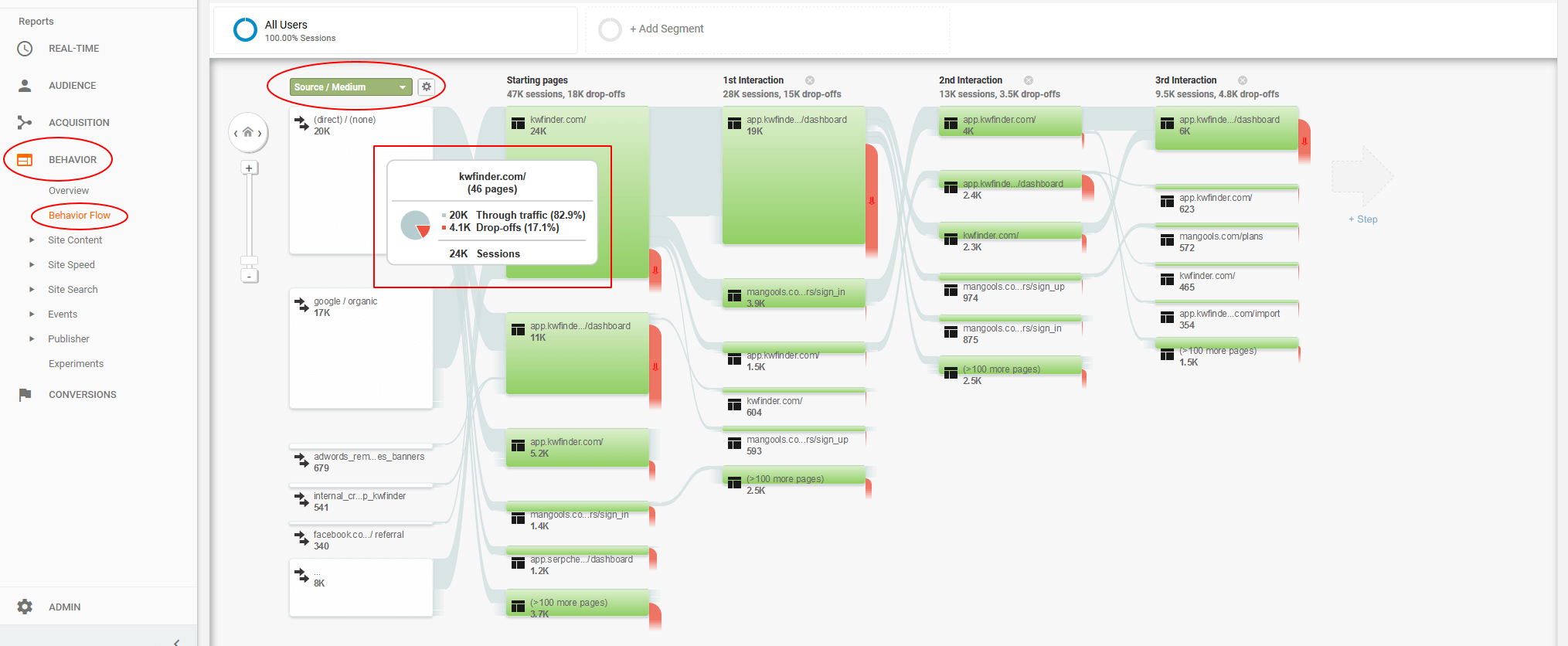Image resolution: width=1568 pixels, height=646 pixels.
Task: Click + Step to add interaction
Action: tap(1363, 219)
